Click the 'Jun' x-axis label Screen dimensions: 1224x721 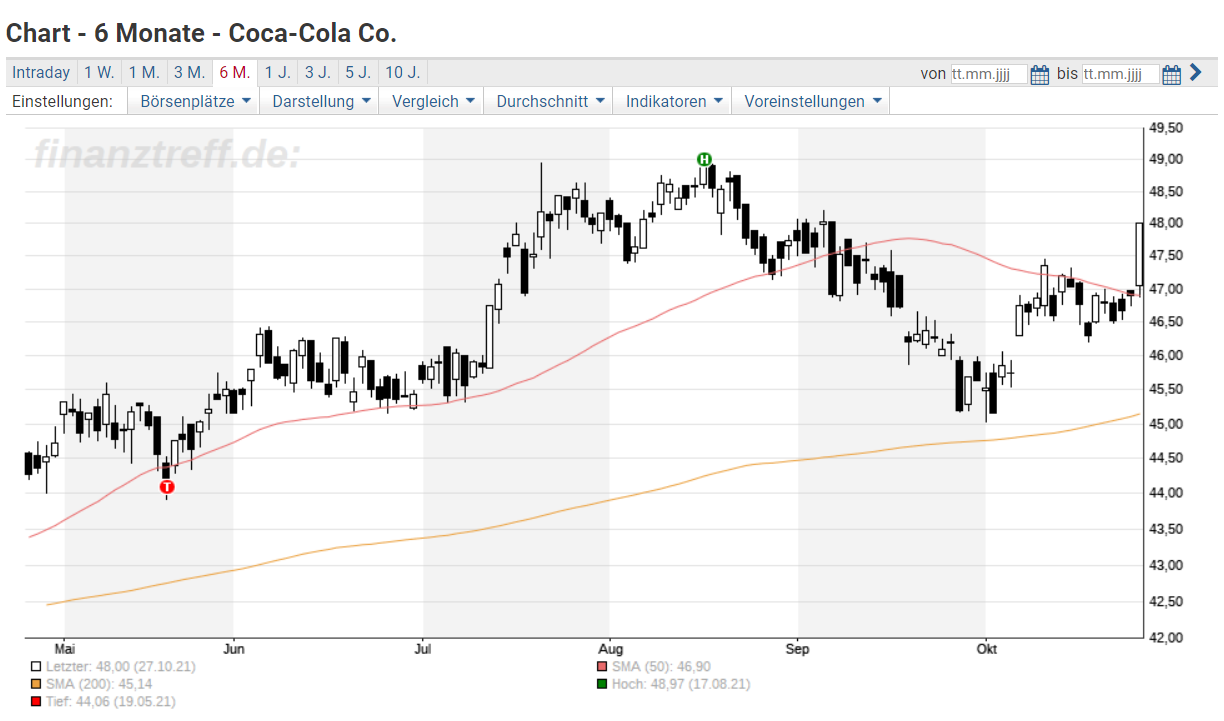point(233,647)
